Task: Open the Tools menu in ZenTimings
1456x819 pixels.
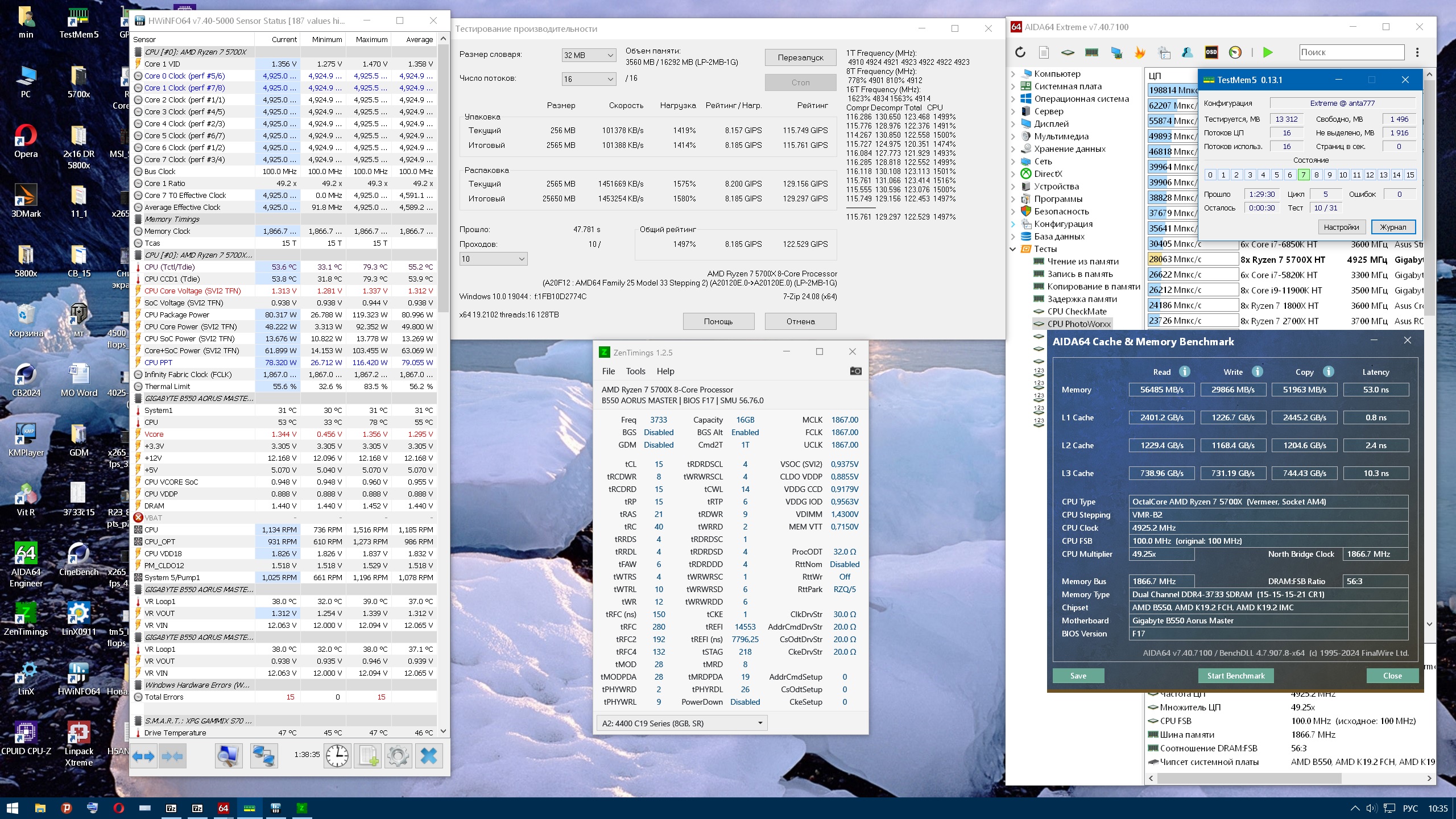Action: (x=635, y=371)
